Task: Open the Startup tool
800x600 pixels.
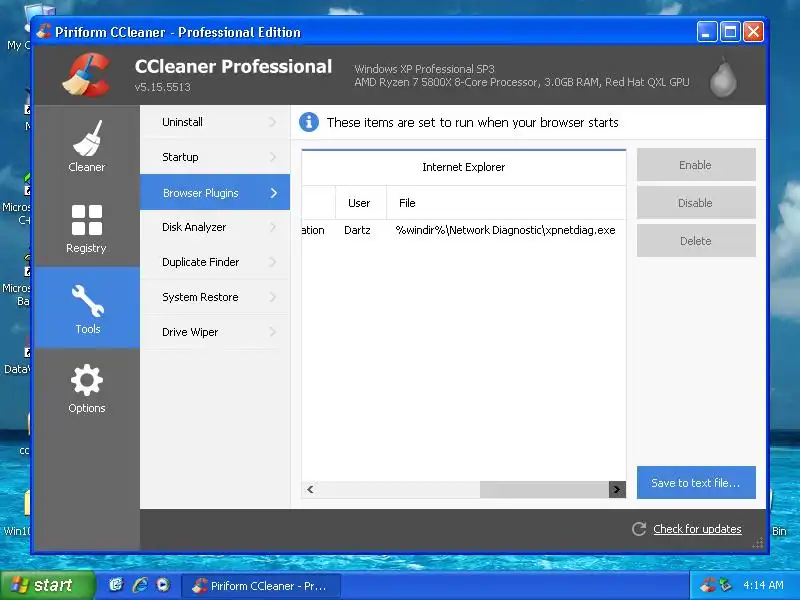Action: [x=215, y=157]
